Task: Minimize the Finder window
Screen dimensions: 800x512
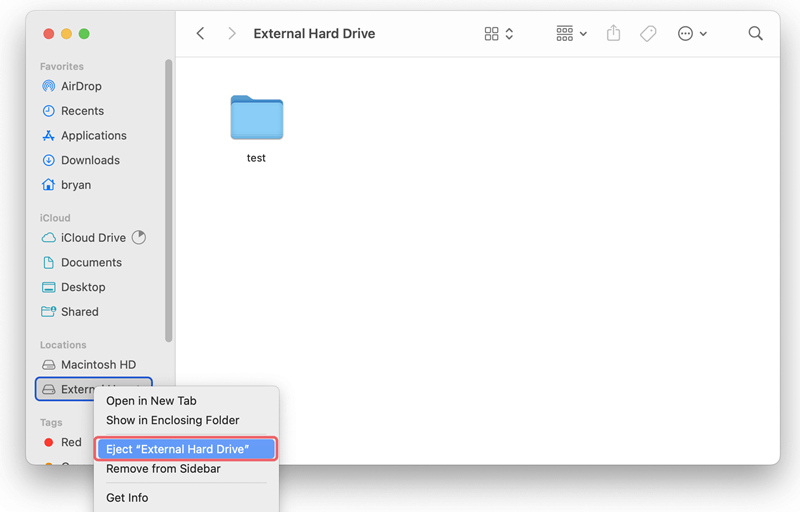Action: (66, 34)
